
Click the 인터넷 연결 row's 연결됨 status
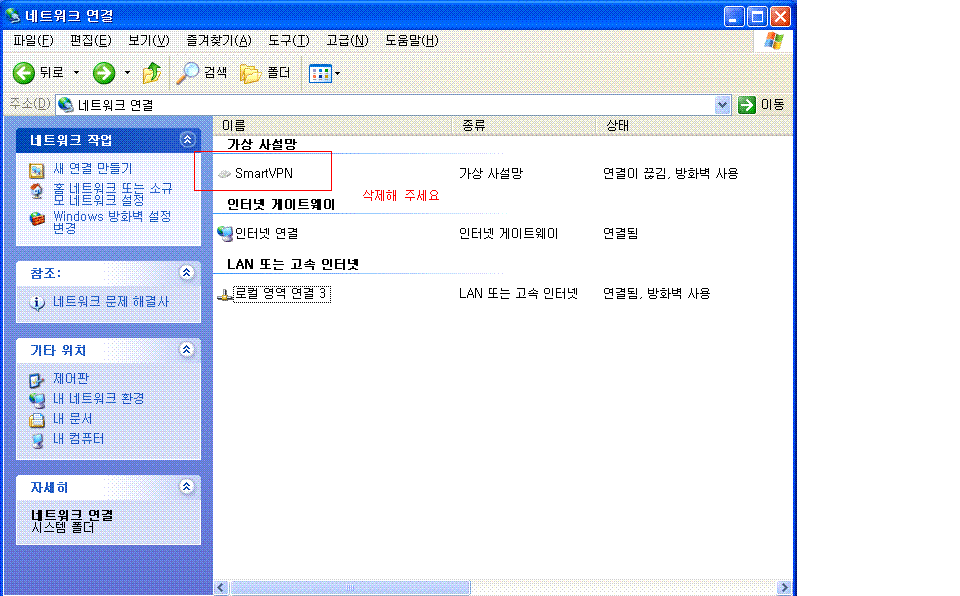point(620,233)
